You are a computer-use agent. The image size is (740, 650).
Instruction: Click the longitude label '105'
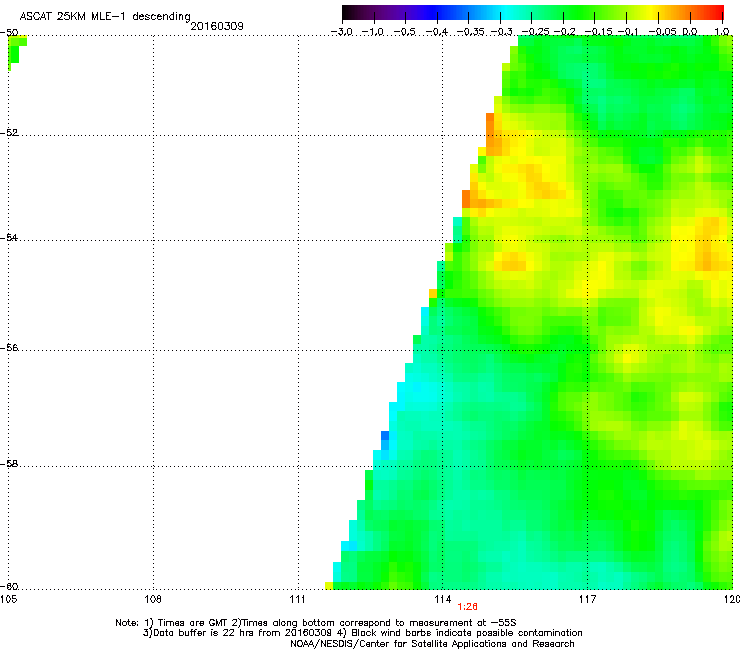8,599
